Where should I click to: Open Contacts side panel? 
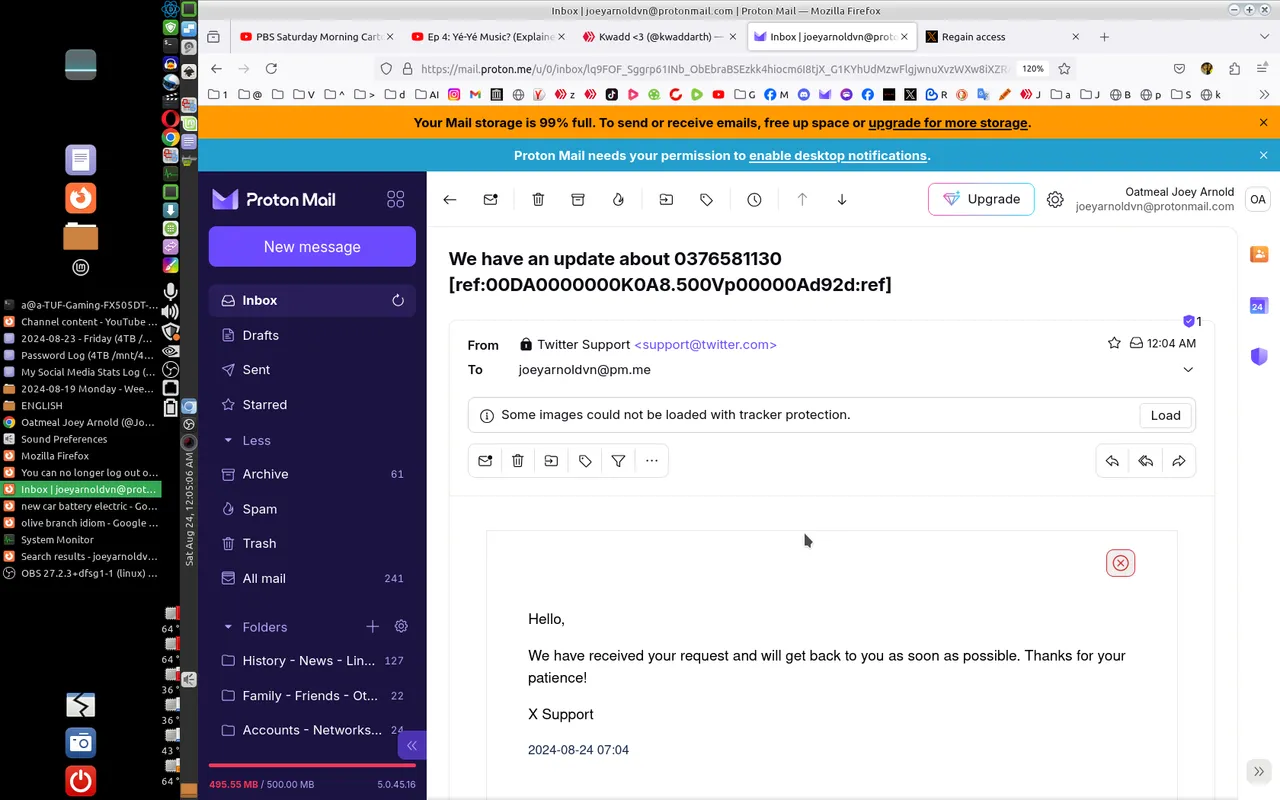pos(1259,254)
